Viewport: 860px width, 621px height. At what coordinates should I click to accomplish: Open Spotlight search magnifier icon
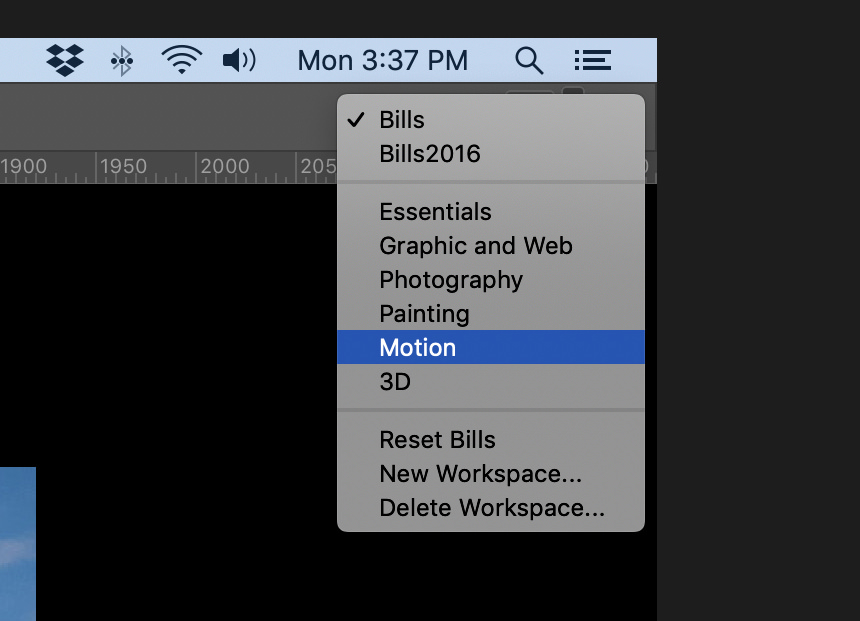[529, 60]
